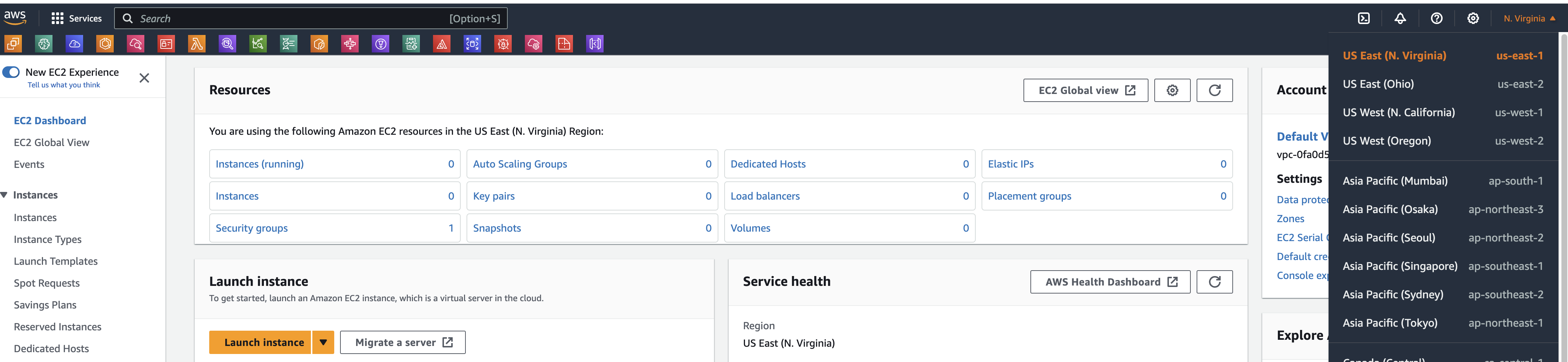Screen dimensions: 1568x362
Task: Open the CloudWatch cloud-magnifier shortcut icon
Action: point(136,44)
